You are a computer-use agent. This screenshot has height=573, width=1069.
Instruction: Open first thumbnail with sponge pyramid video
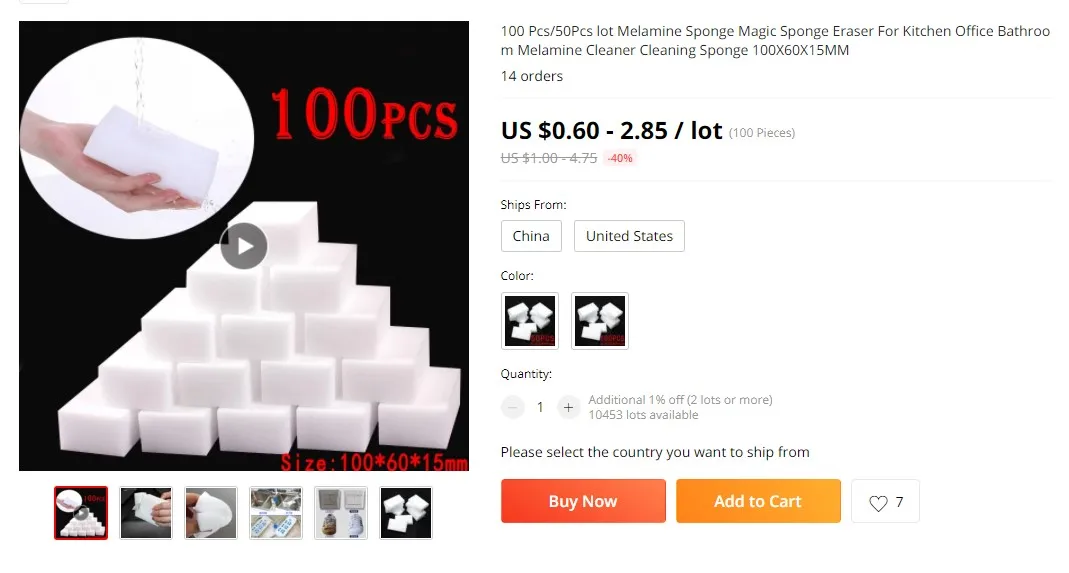click(81, 513)
